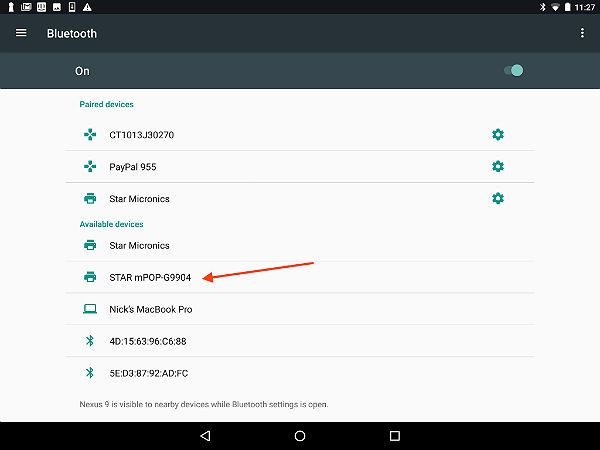
Task: Open settings gear for CT1013J30270
Action: pyautogui.click(x=497, y=135)
